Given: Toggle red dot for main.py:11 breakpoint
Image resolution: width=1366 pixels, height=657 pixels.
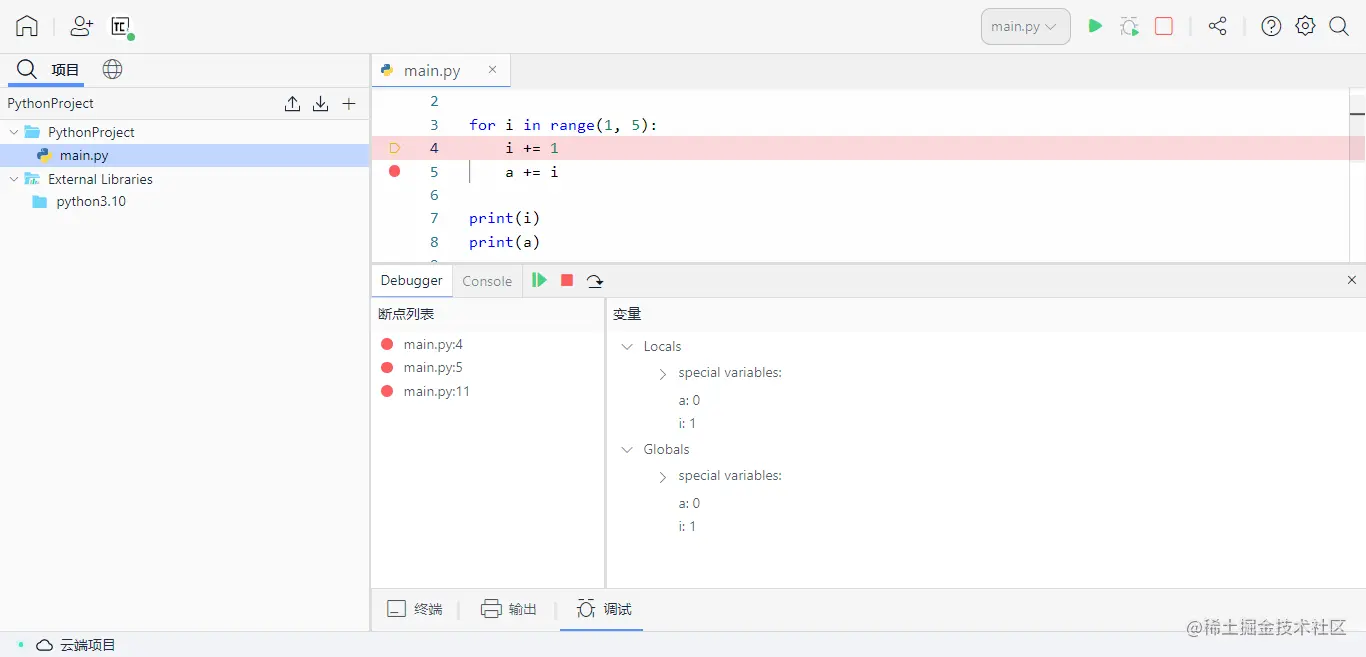Looking at the screenshot, I should pos(387,391).
